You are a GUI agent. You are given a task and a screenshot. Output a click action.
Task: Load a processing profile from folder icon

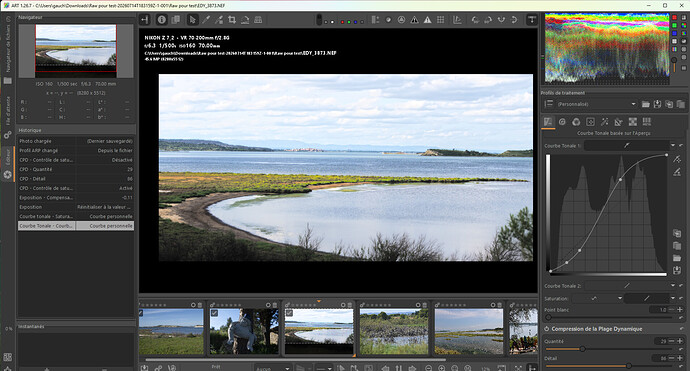(646, 104)
